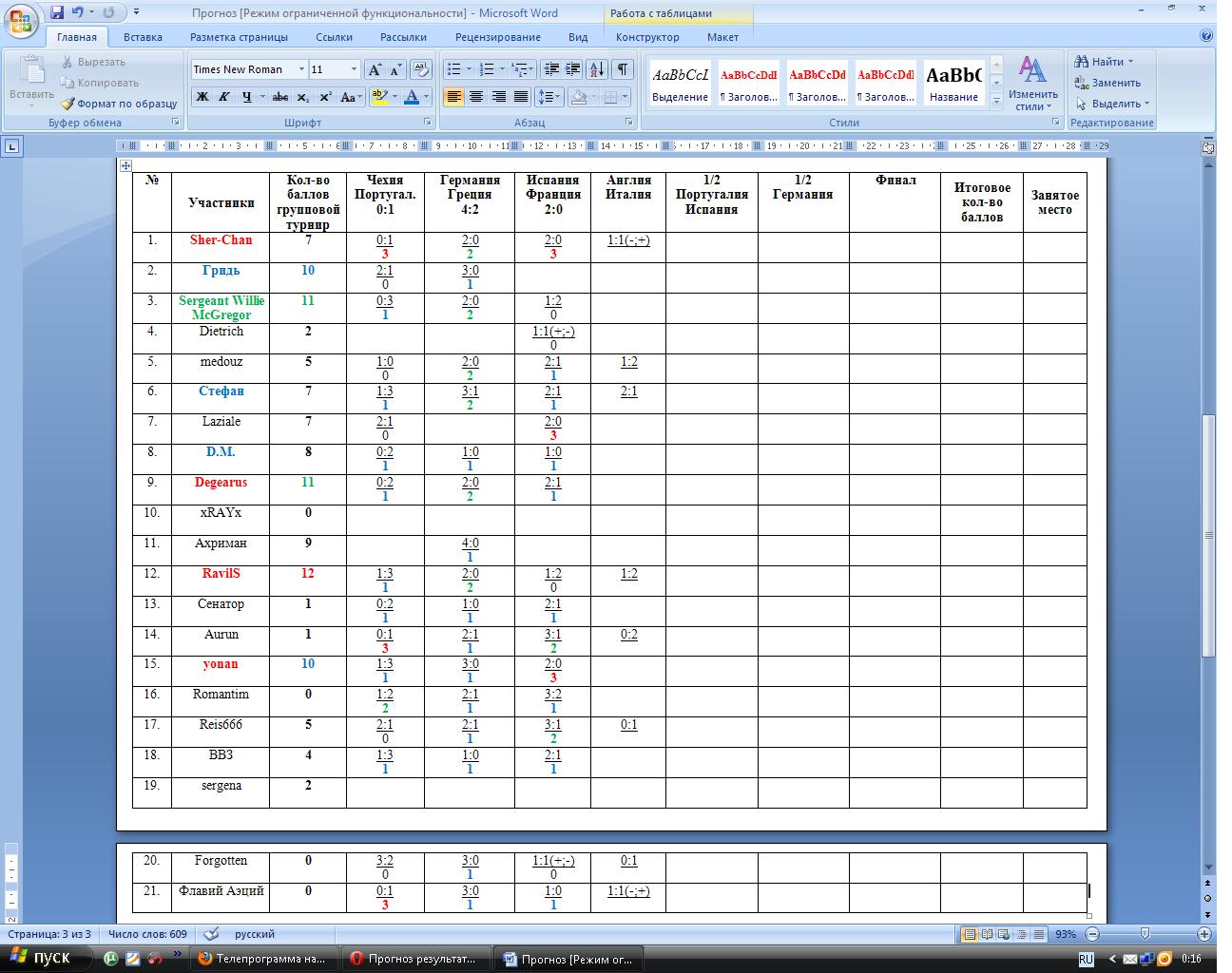Open the font size 11 dropdown

[354, 69]
